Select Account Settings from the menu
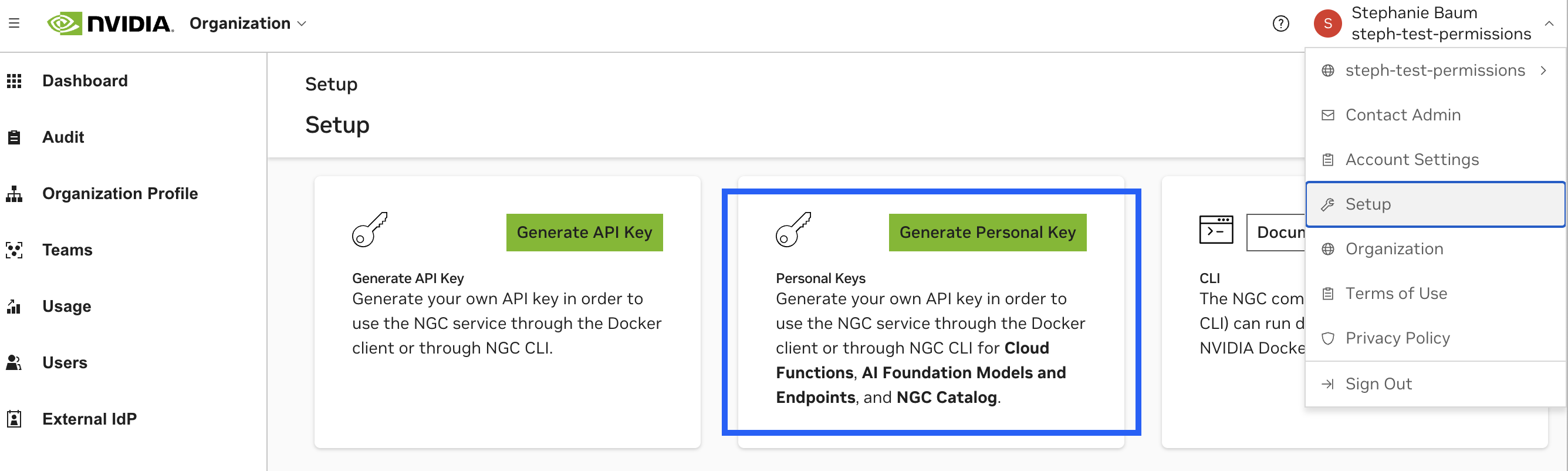This screenshot has width=1568, height=471. click(1411, 159)
